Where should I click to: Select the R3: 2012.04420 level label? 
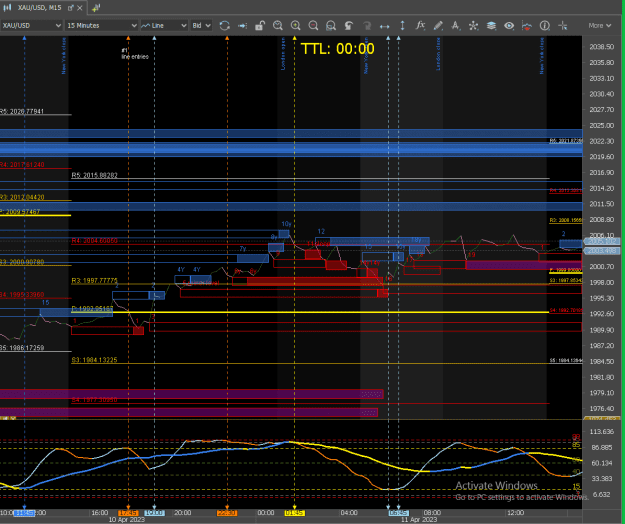pos(22,197)
